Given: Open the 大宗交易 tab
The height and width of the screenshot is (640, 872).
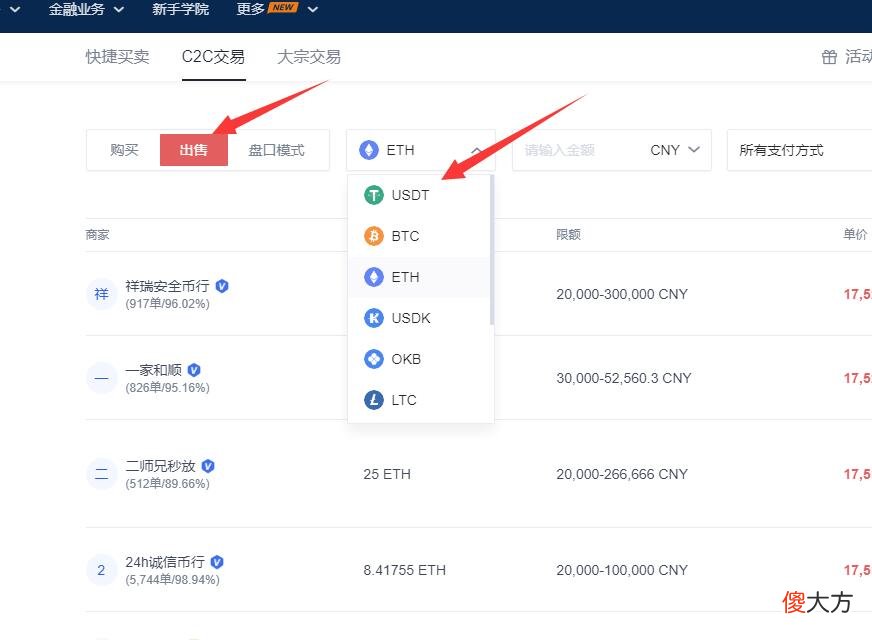Looking at the screenshot, I should [309, 57].
